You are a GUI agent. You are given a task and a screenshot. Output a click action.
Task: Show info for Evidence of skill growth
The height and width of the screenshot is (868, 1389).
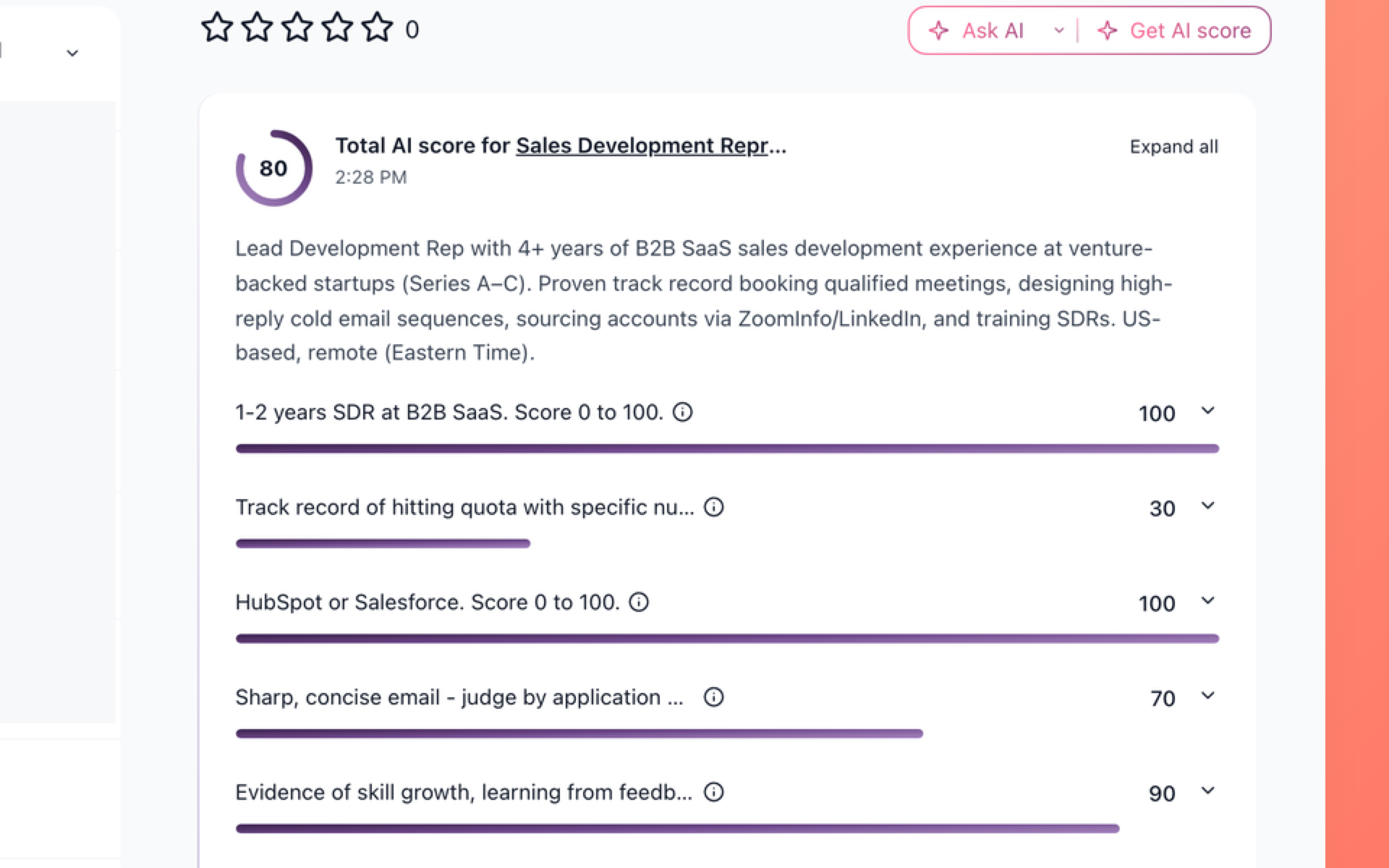point(714,792)
